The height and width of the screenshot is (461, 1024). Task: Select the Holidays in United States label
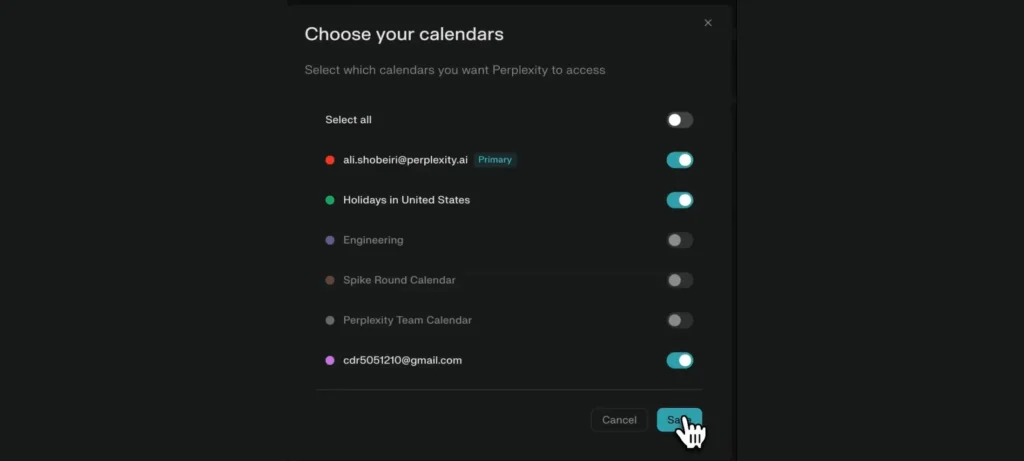[406, 200]
